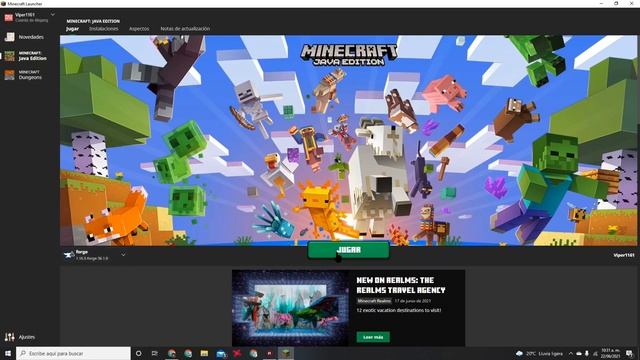Click the Minecraft Launcher taskbar icon
This screenshot has width=640, height=360.
[x=286, y=353]
